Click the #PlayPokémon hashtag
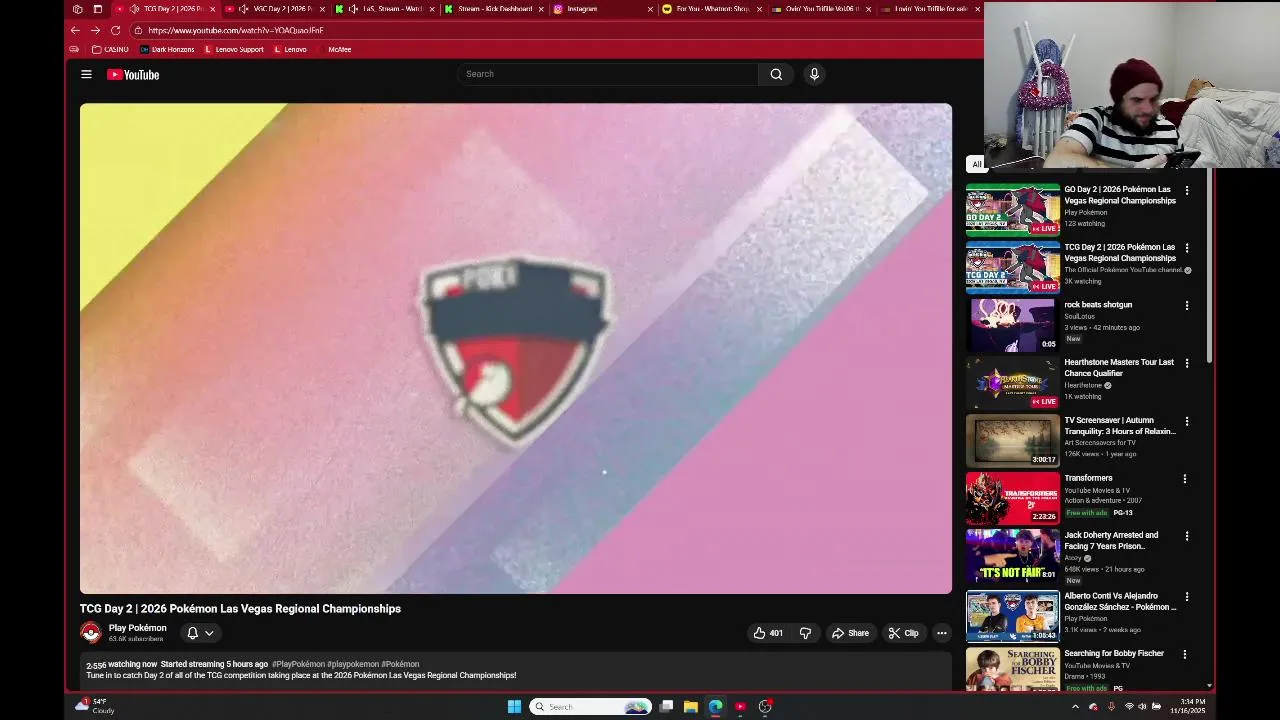 (x=298, y=664)
